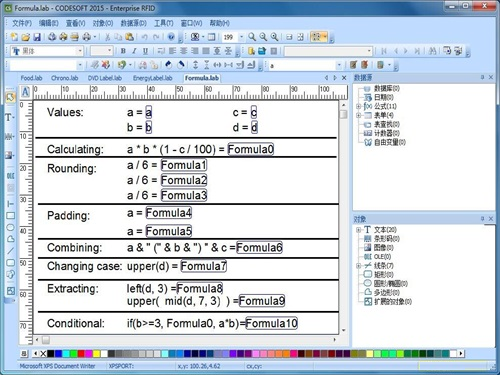Screen dimensions: 500x375
Task: Click the blue Help question mark icon
Action: [x=171, y=37]
